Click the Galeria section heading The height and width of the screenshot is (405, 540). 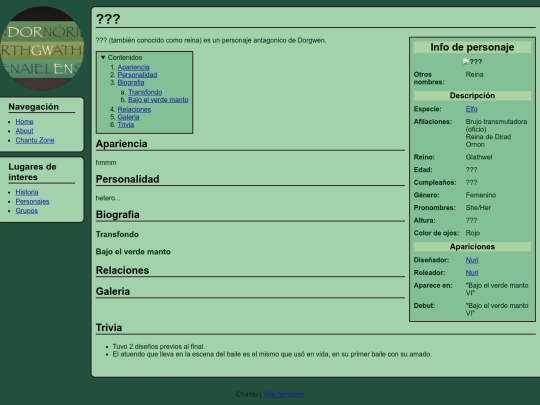[113, 291]
